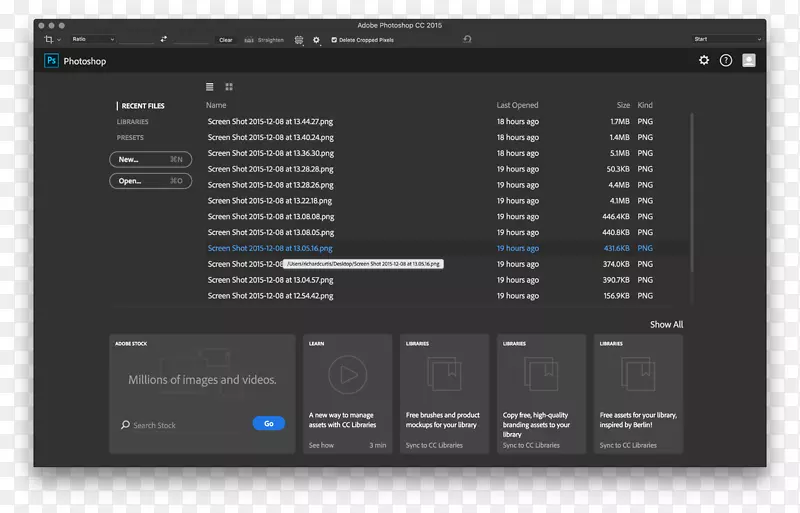Click the reset crop arrow icon
Viewport: 800px width, 513px height.
467,39
